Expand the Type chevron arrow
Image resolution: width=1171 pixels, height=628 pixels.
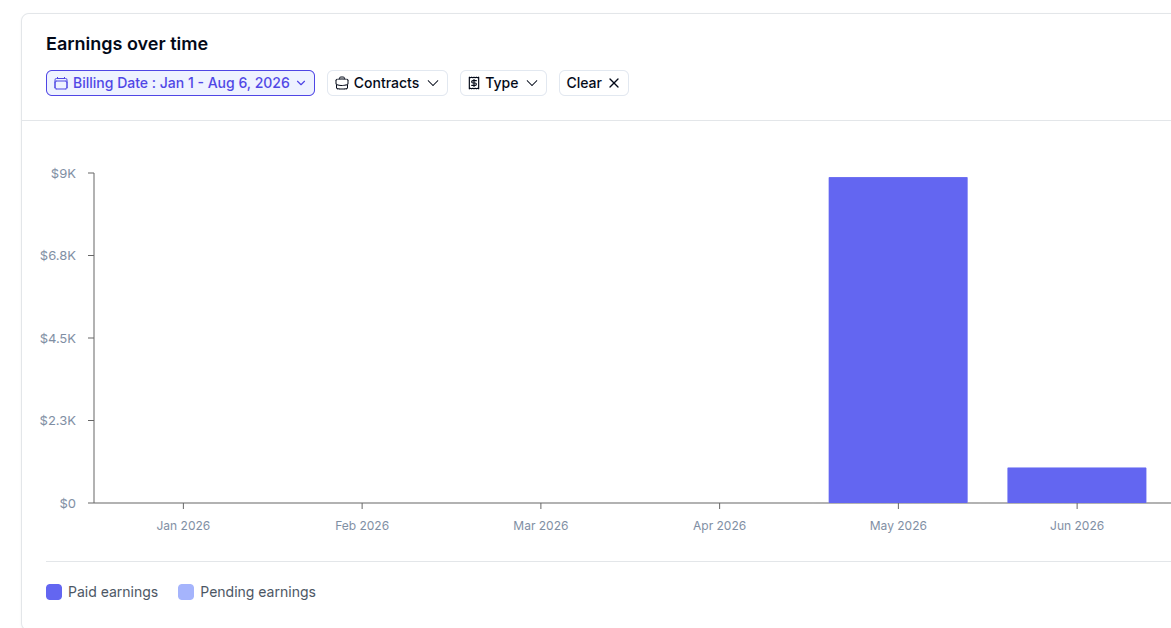click(532, 83)
